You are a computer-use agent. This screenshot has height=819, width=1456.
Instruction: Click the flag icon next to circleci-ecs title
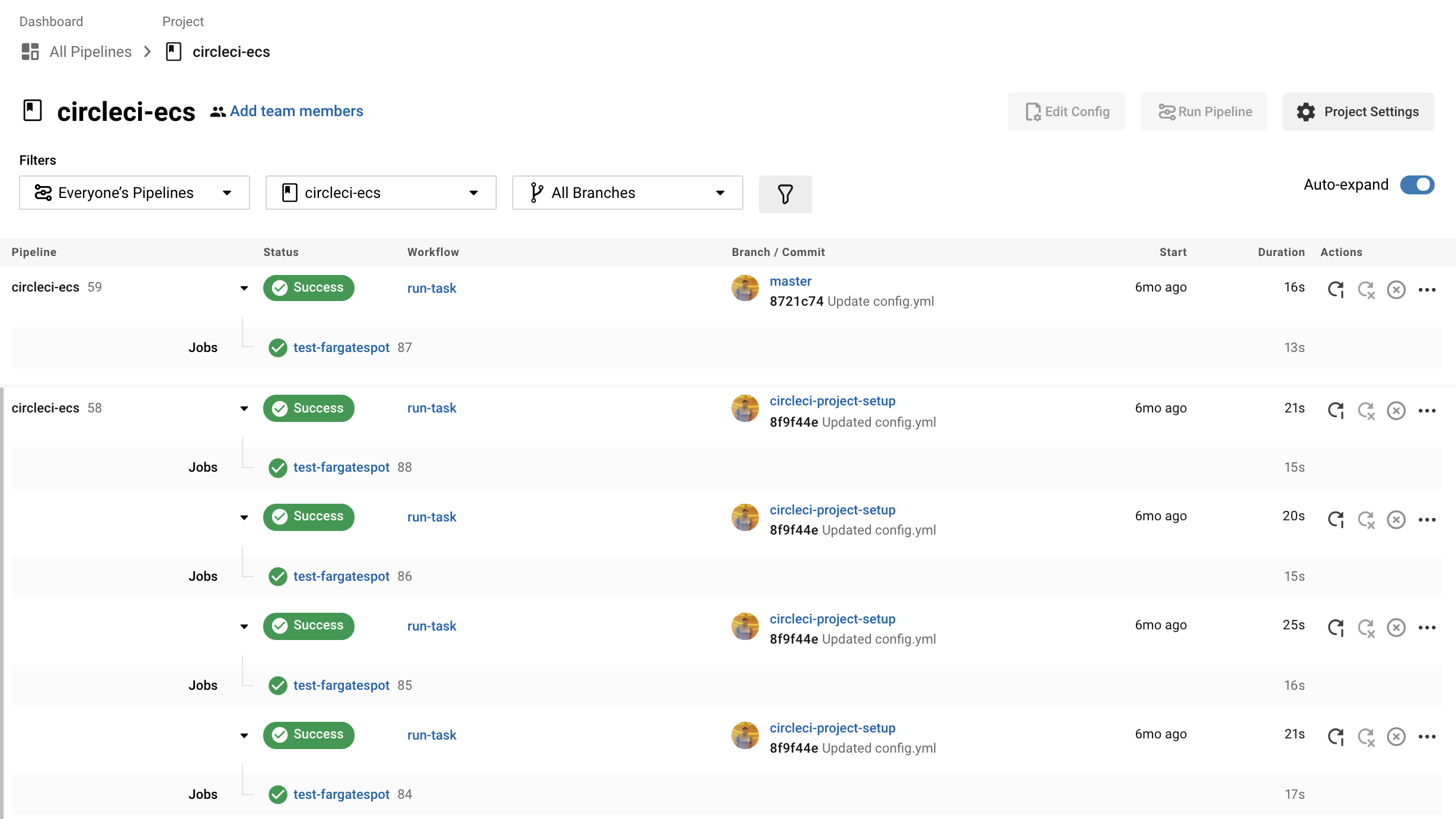(x=32, y=110)
